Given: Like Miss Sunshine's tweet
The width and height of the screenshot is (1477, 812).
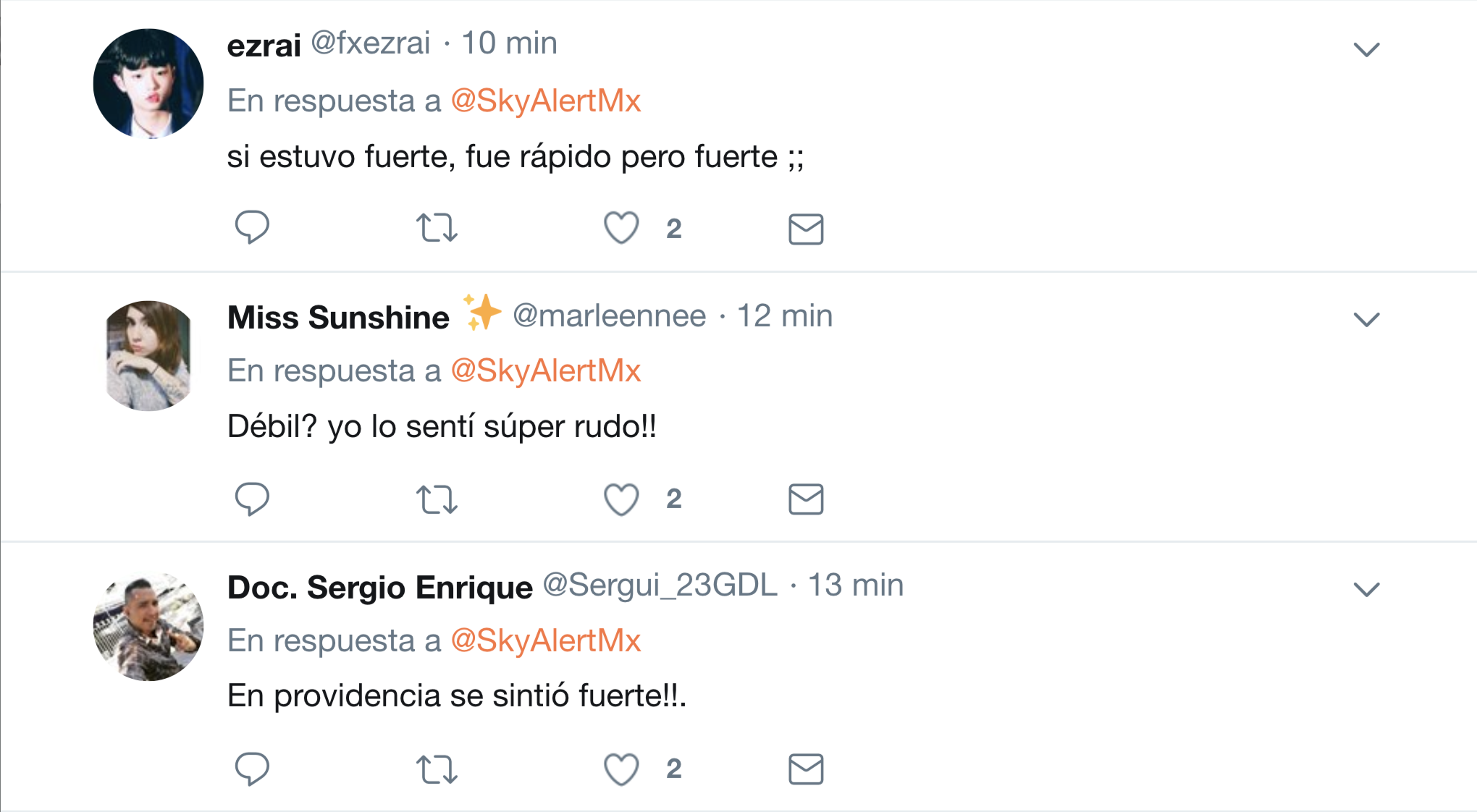Looking at the screenshot, I should pos(621,499).
